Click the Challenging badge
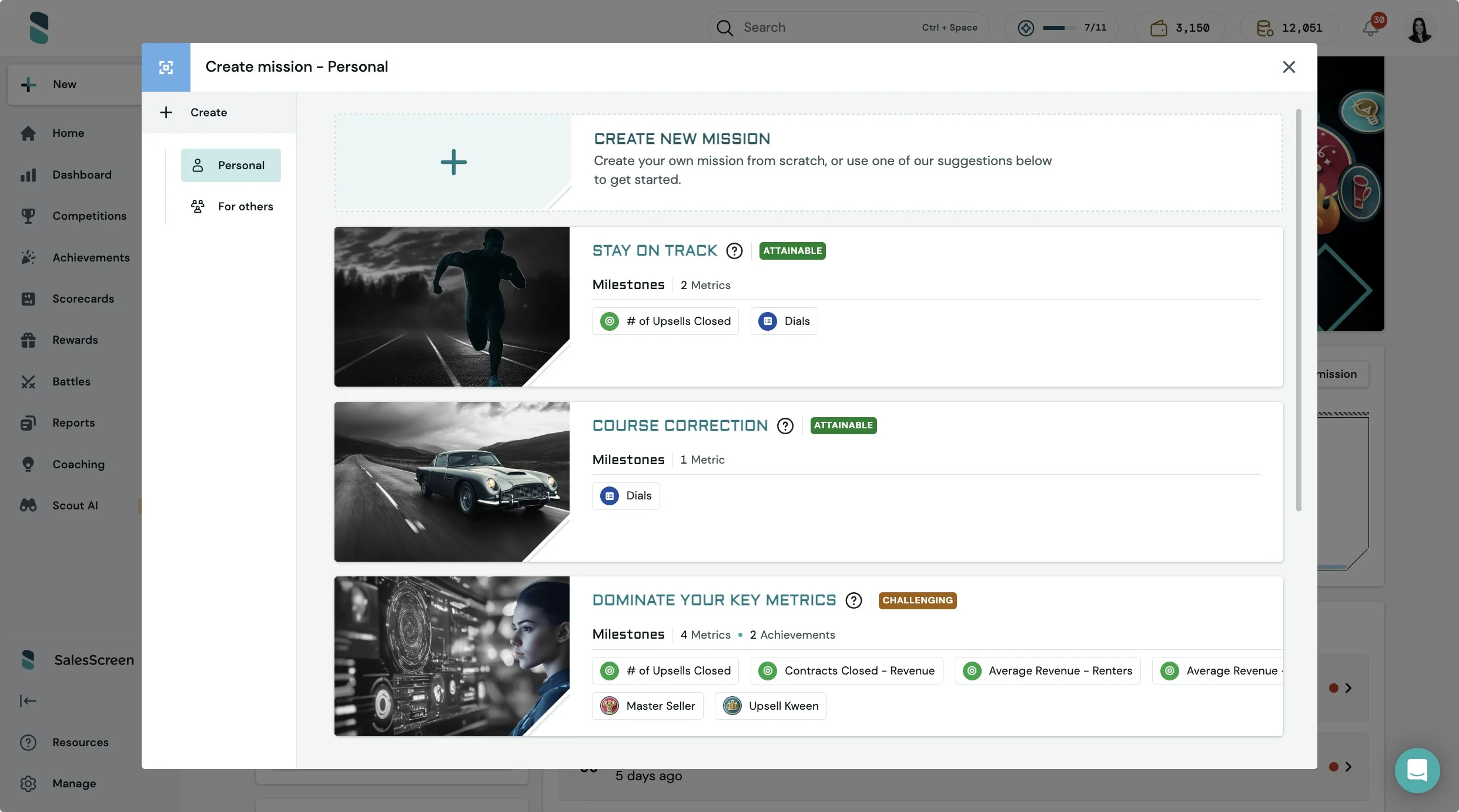1459x812 pixels. (x=918, y=600)
